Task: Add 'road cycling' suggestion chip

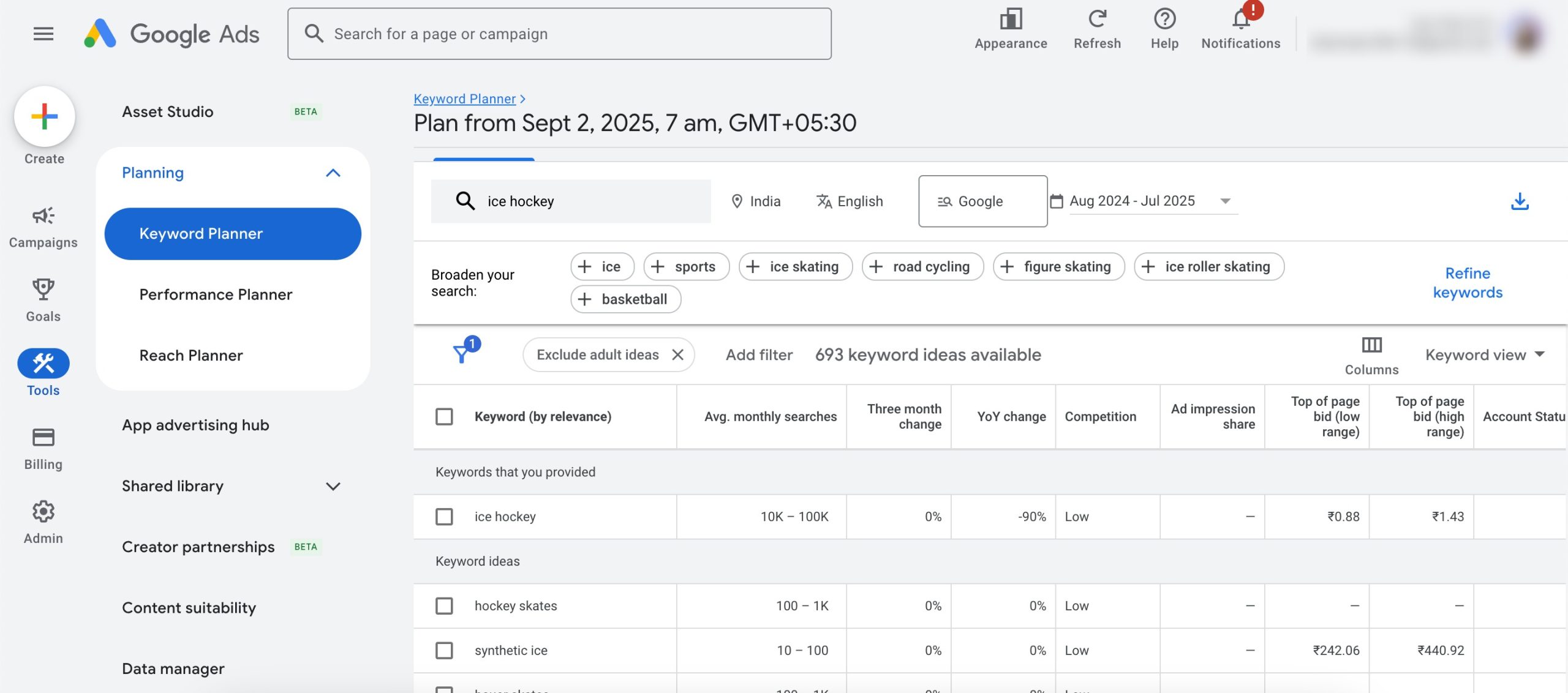Action: coord(922,267)
